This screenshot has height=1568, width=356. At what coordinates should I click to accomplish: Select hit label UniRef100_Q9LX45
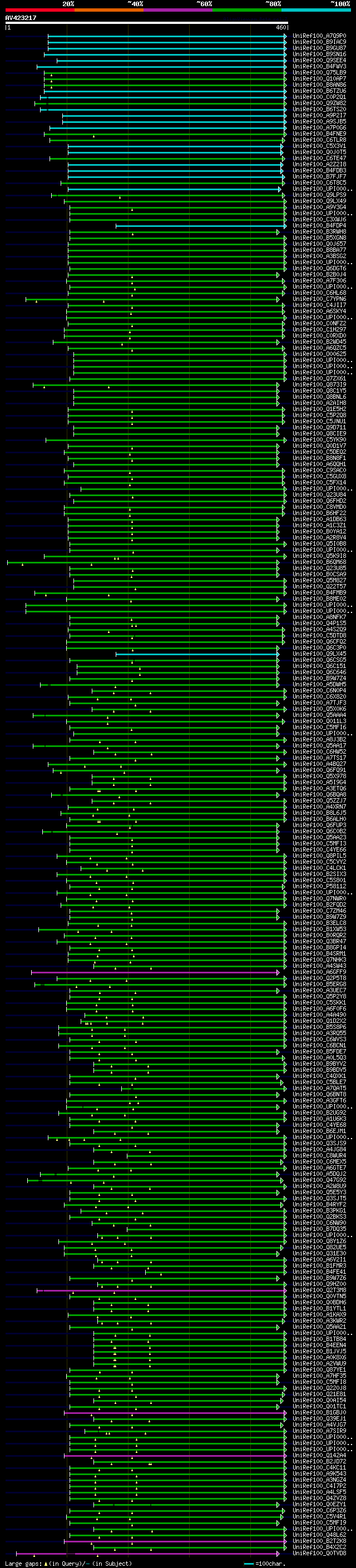(x=319, y=654)
